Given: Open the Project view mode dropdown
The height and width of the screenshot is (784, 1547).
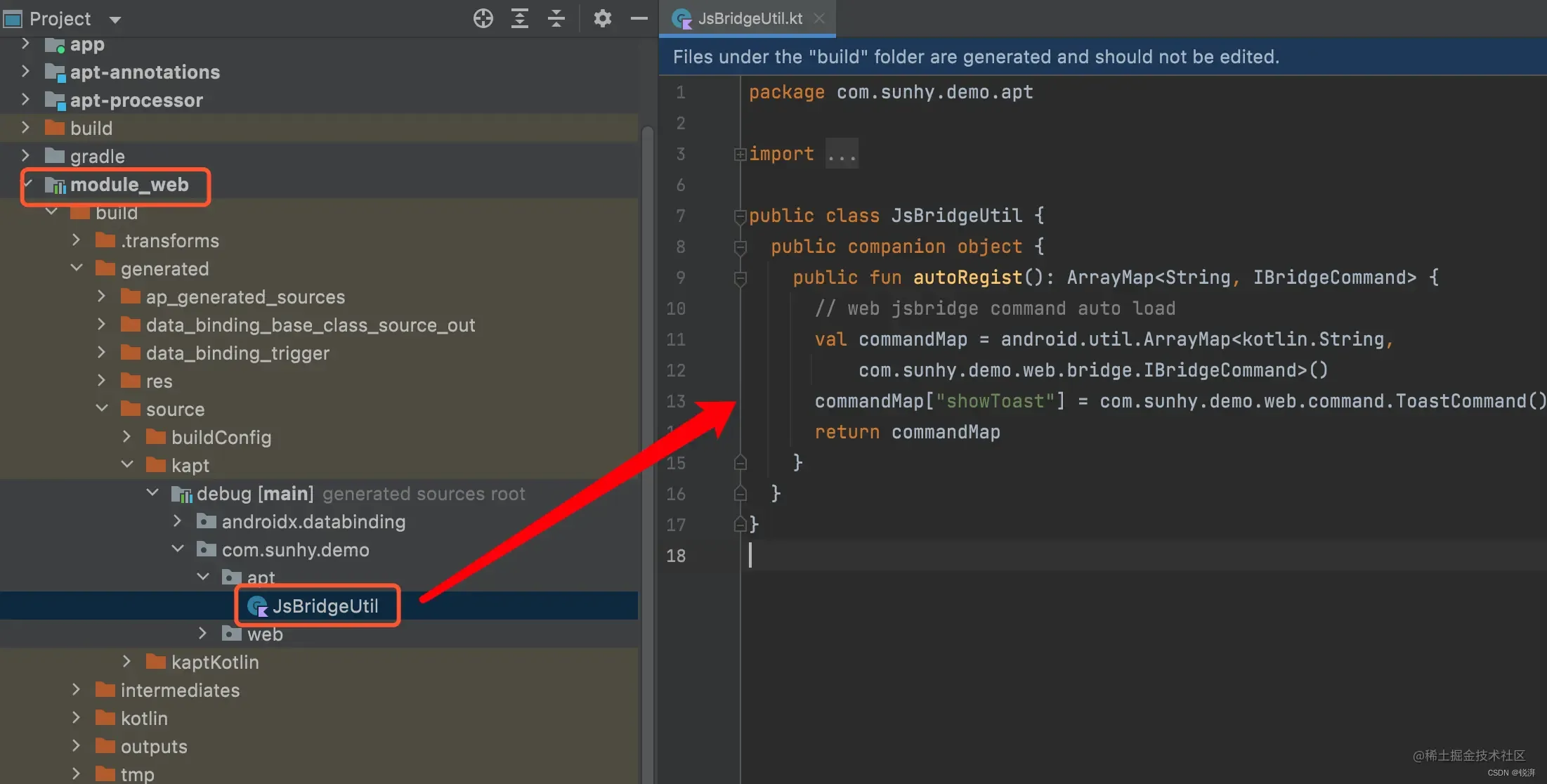Looking at the screenshot, I should [x=115, y=19].
